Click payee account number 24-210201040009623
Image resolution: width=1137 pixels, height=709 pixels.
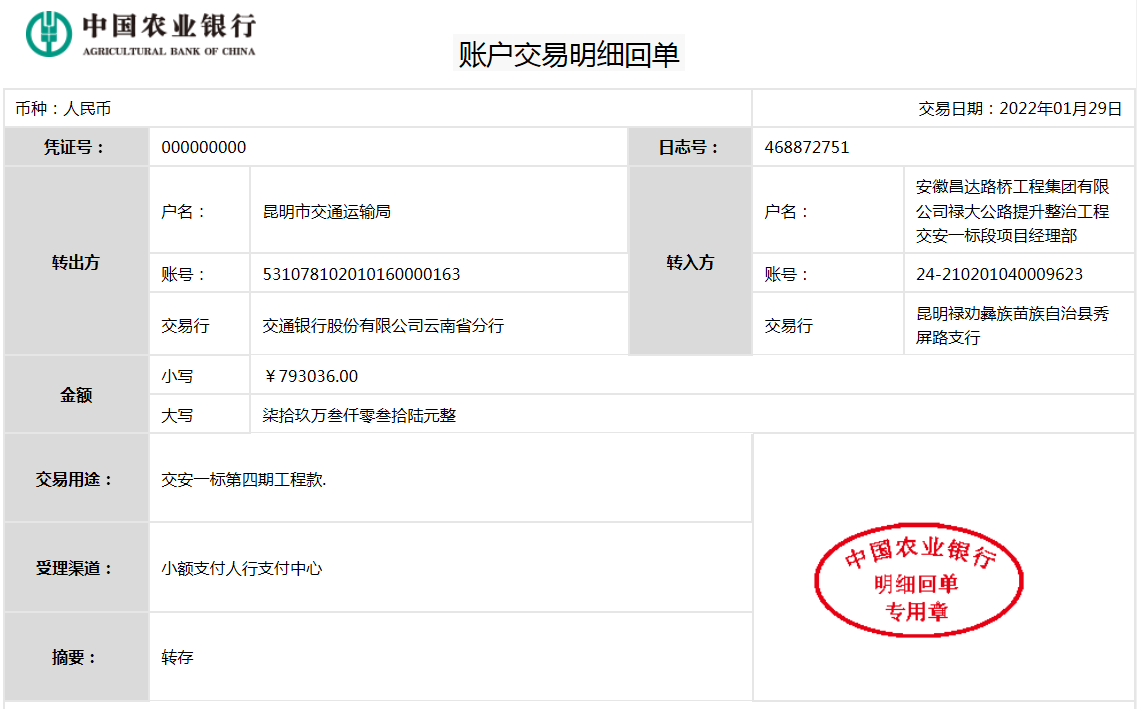[999, 274]
